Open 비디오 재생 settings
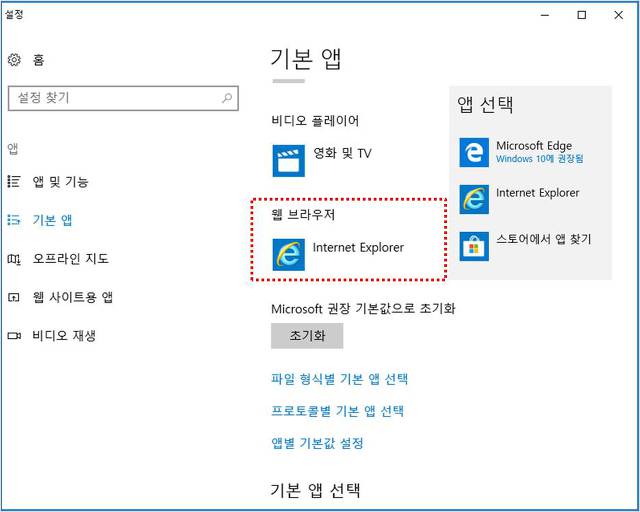 [64, 336]
